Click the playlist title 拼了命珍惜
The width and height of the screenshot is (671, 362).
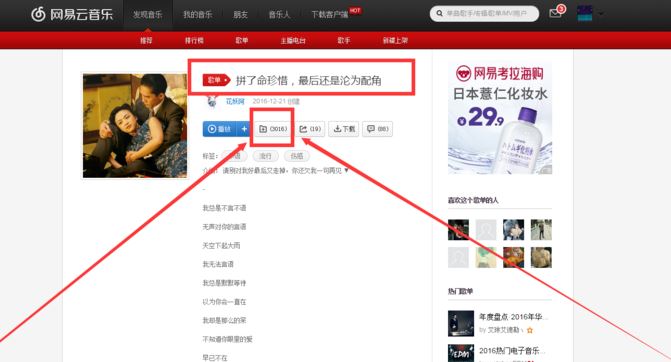point(308,80)
